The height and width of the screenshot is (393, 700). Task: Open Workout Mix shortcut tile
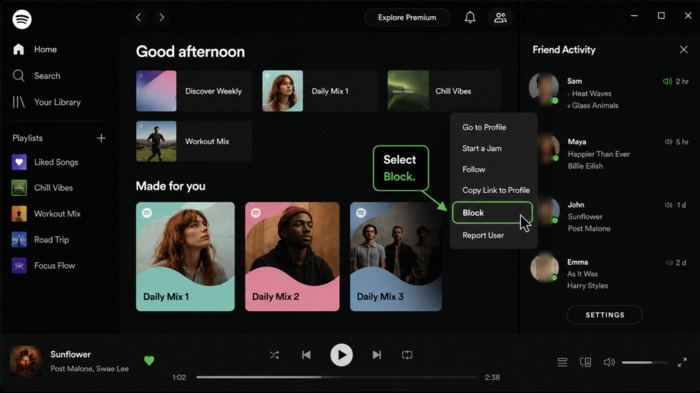coord(194,141)
